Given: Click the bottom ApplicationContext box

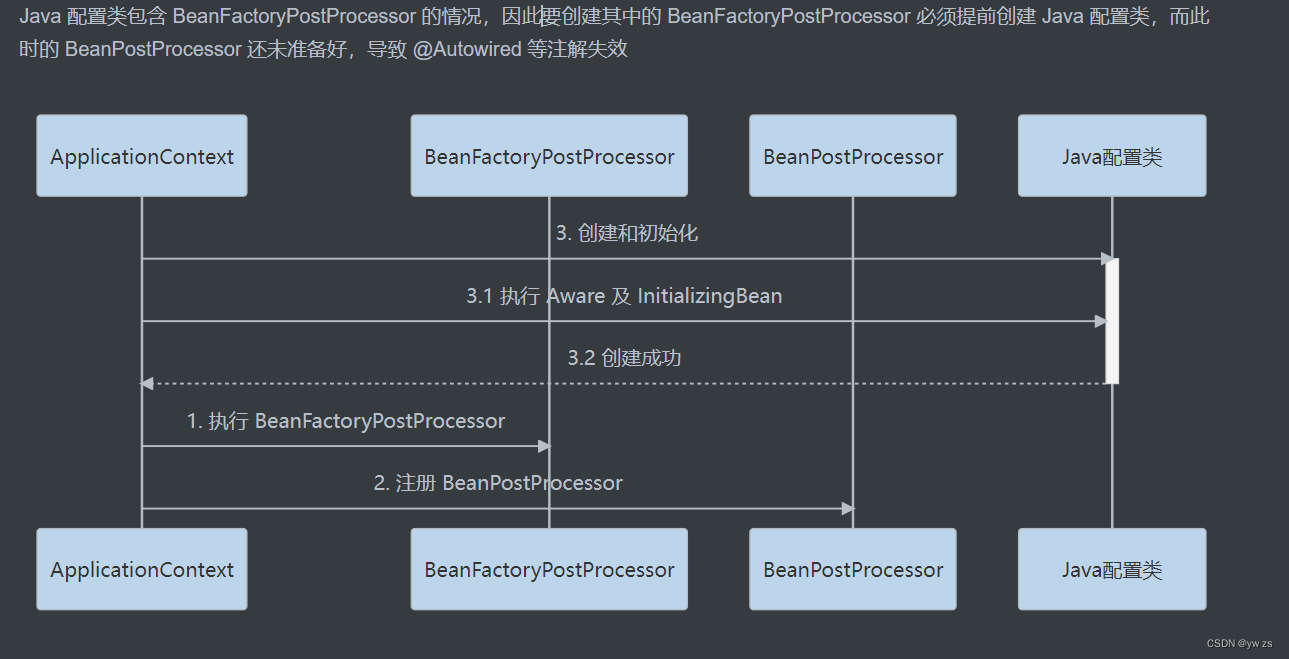Looking at the screenshot, I should 141,569.
